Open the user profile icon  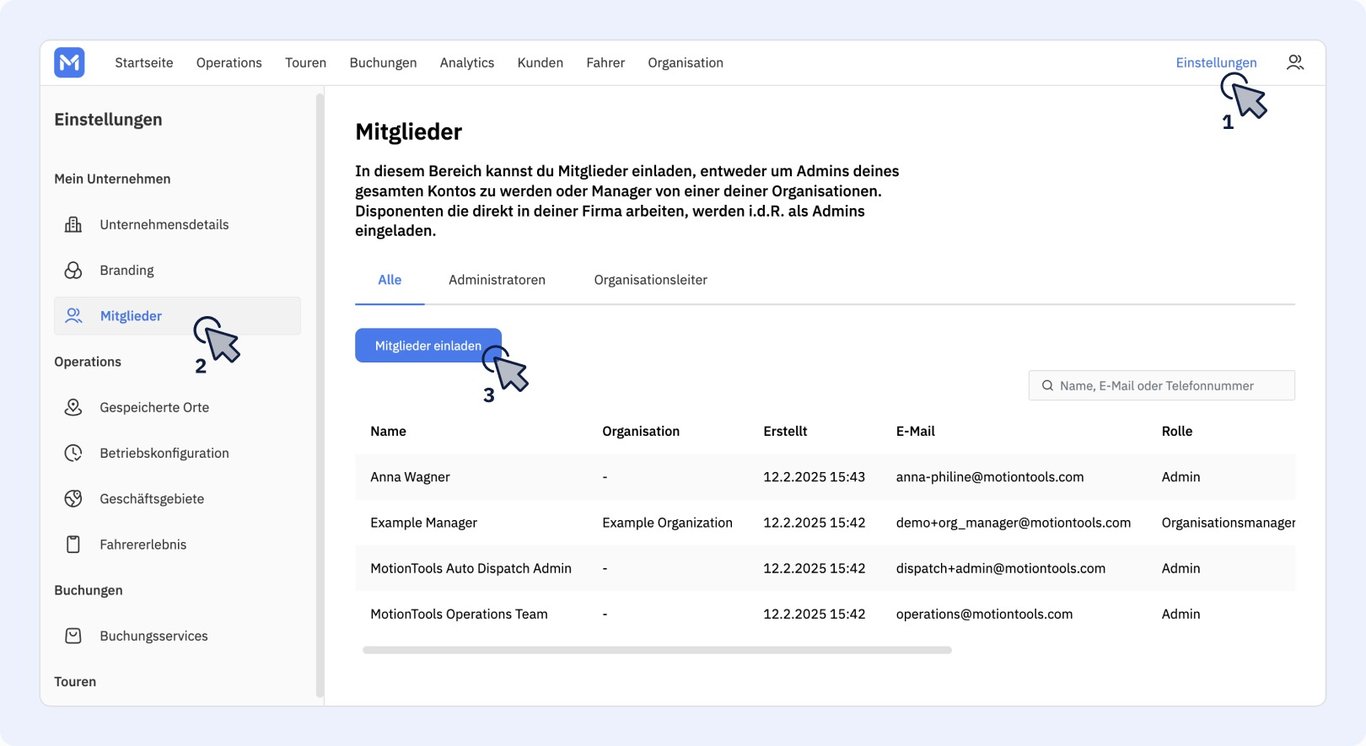click(x=1295, y=62)
